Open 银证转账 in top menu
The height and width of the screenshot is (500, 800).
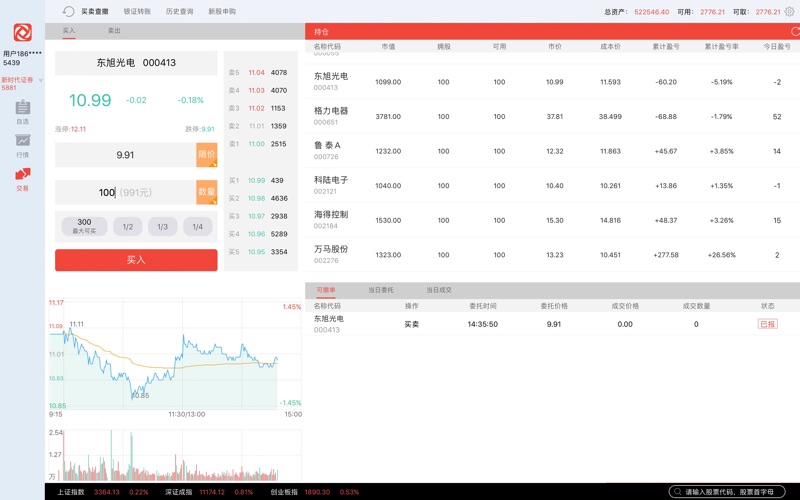137,12
